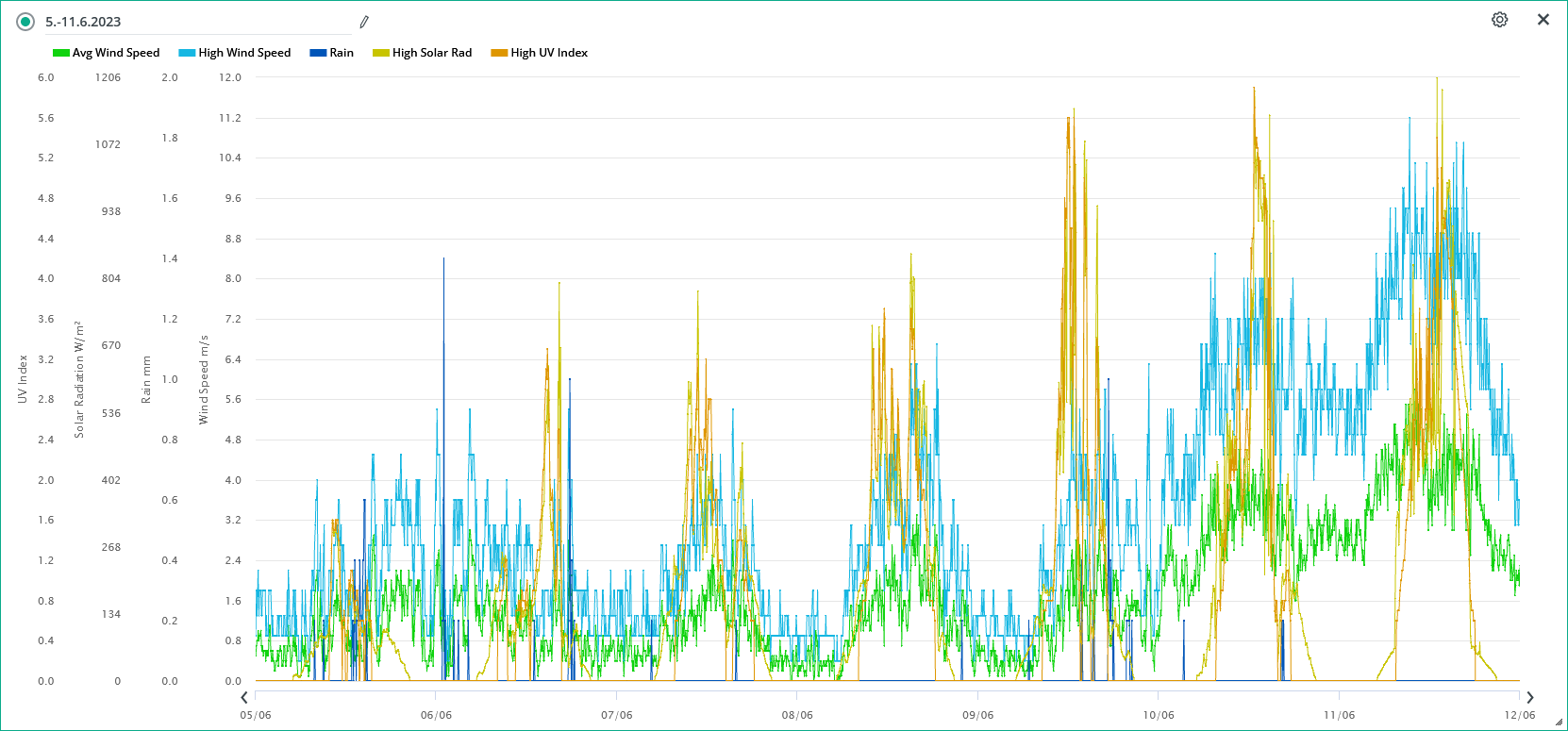Viewport: 1568px width, 731px height.
Task: Go to next date range arrow
Action: (1529, 698)
